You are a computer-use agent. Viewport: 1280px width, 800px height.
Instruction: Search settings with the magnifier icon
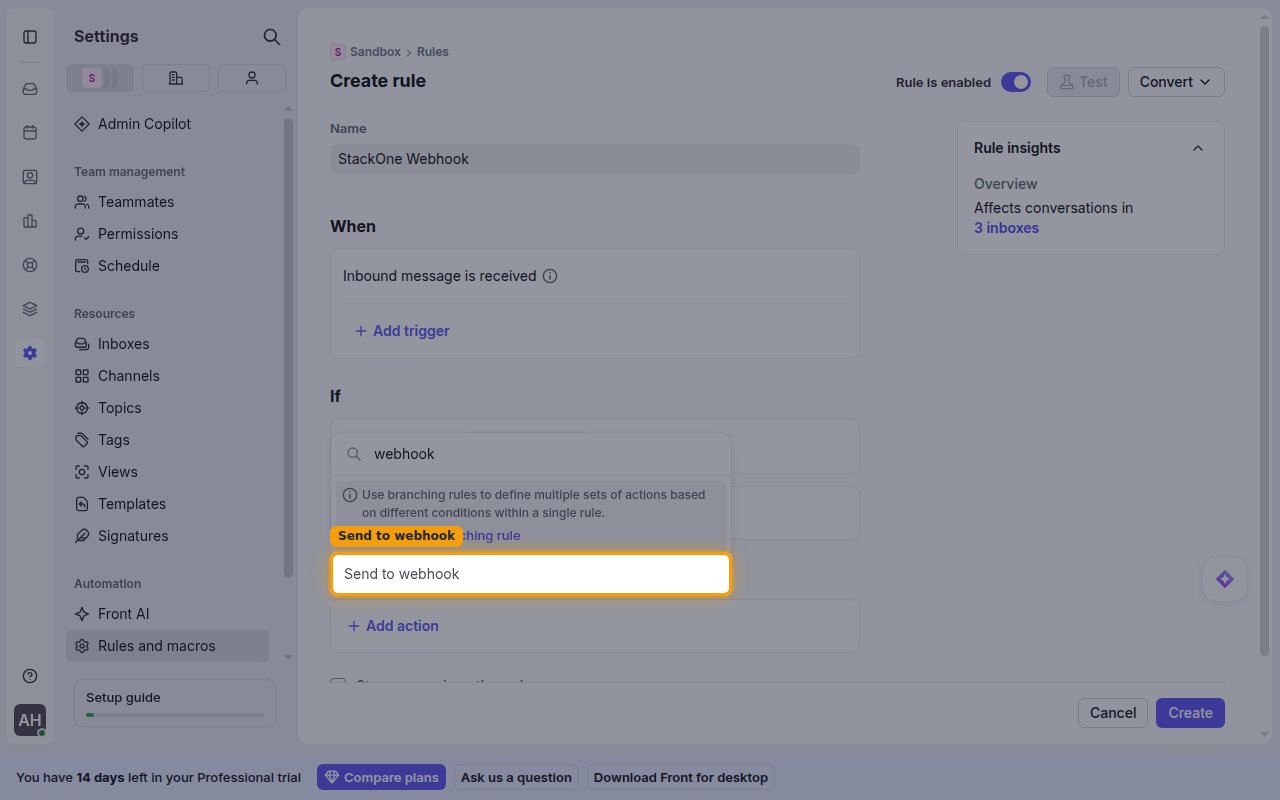pyautogui.click(x=271, y=37)
